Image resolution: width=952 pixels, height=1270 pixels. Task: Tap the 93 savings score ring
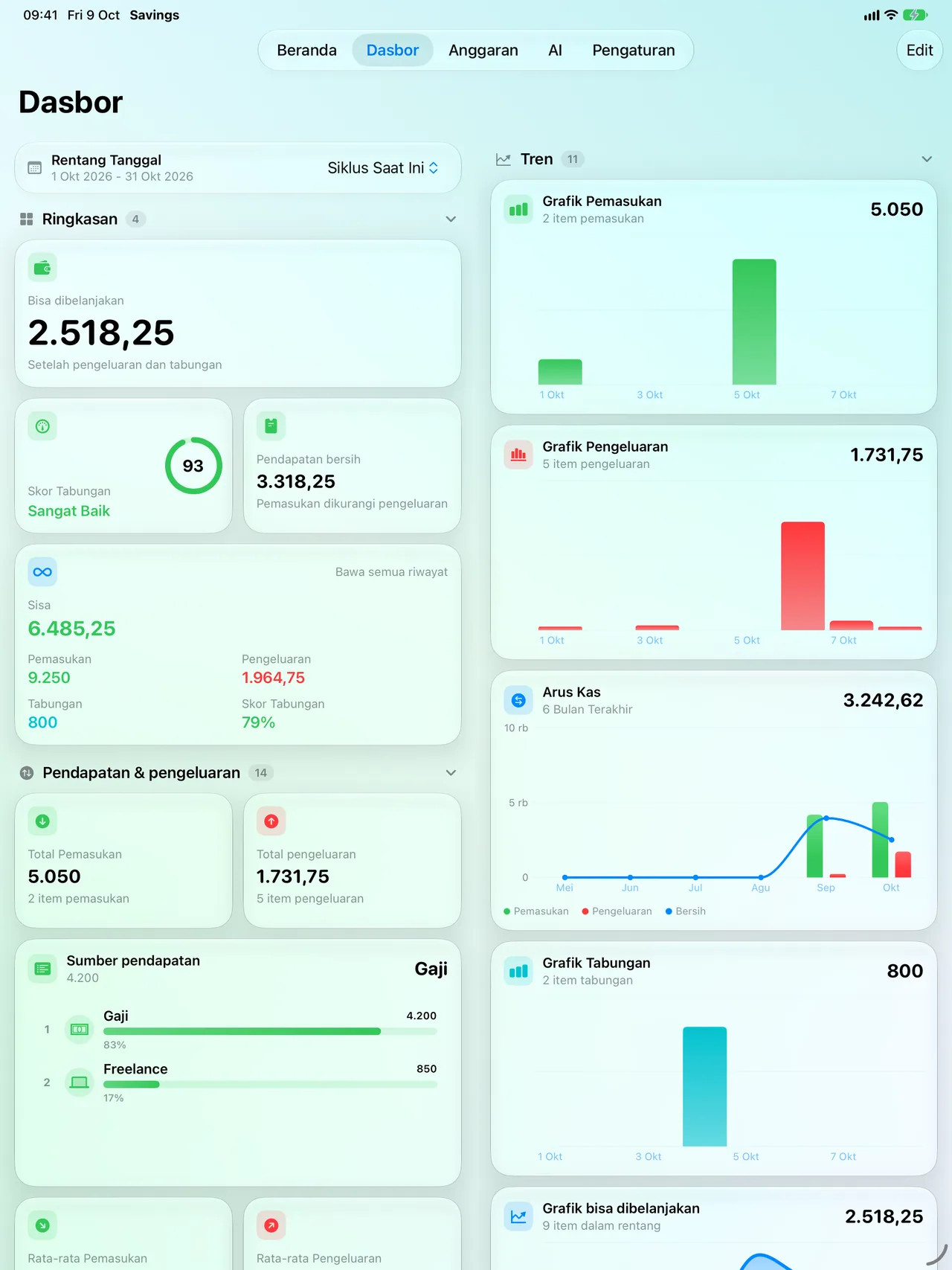[x=193, y=466]
